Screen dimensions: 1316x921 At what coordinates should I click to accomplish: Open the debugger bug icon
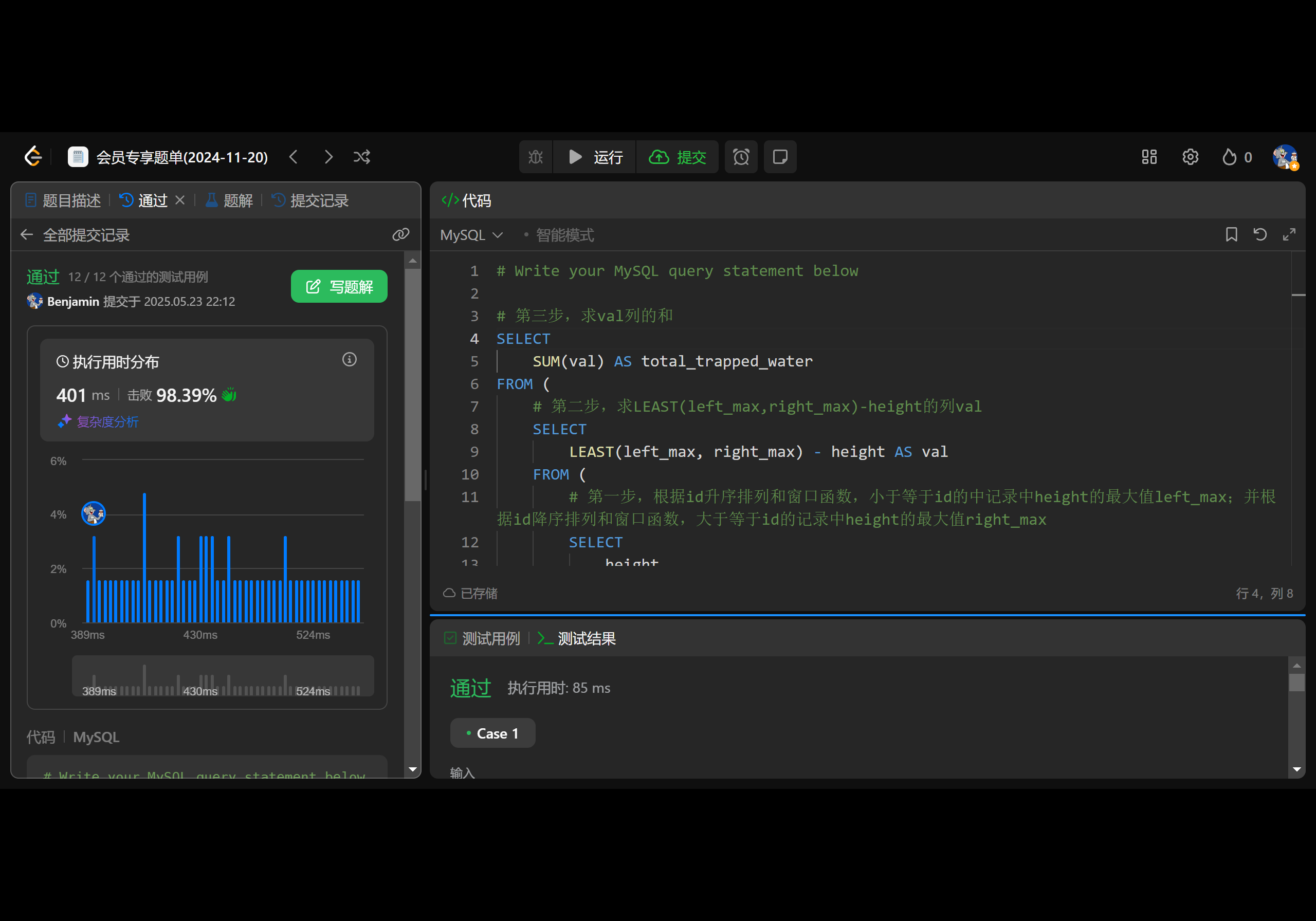(535, 156)
